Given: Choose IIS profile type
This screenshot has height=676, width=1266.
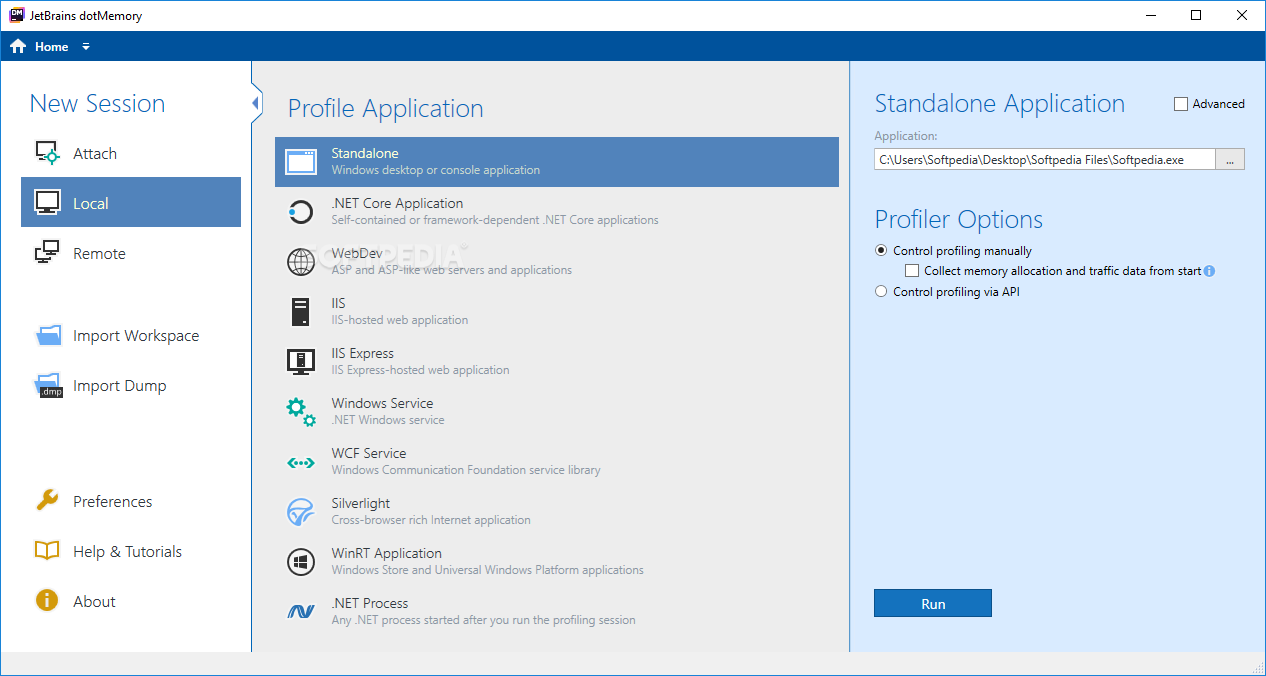Looking at the screenshot, I should (557, 312).
